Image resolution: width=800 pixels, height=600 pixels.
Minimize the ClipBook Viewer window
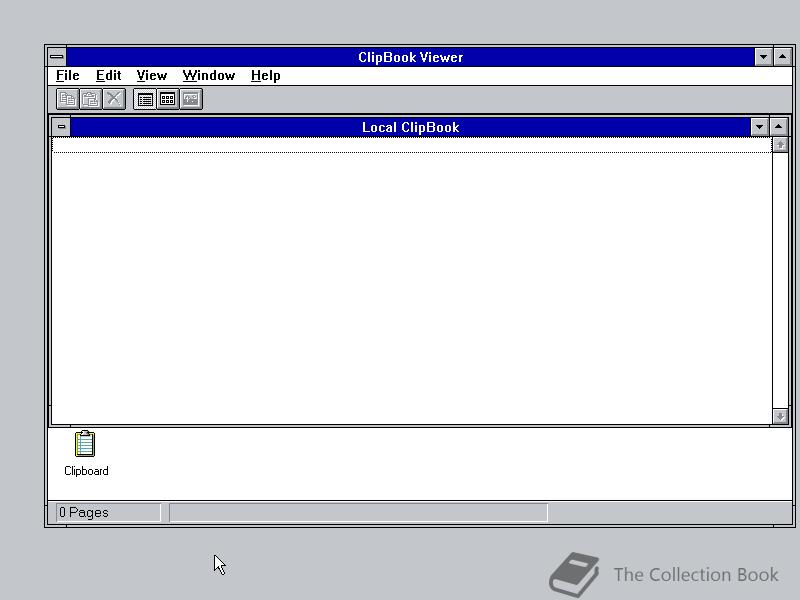[763, 57]
